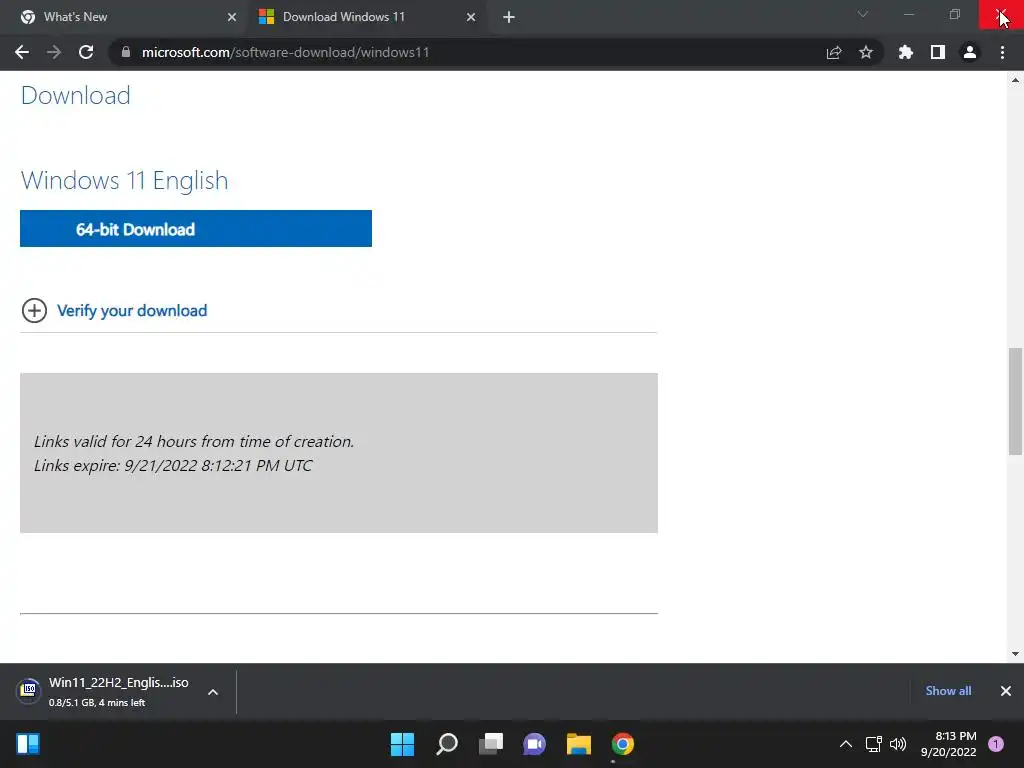
Task: Start the 64-bit Download
Action: [196, 229]
